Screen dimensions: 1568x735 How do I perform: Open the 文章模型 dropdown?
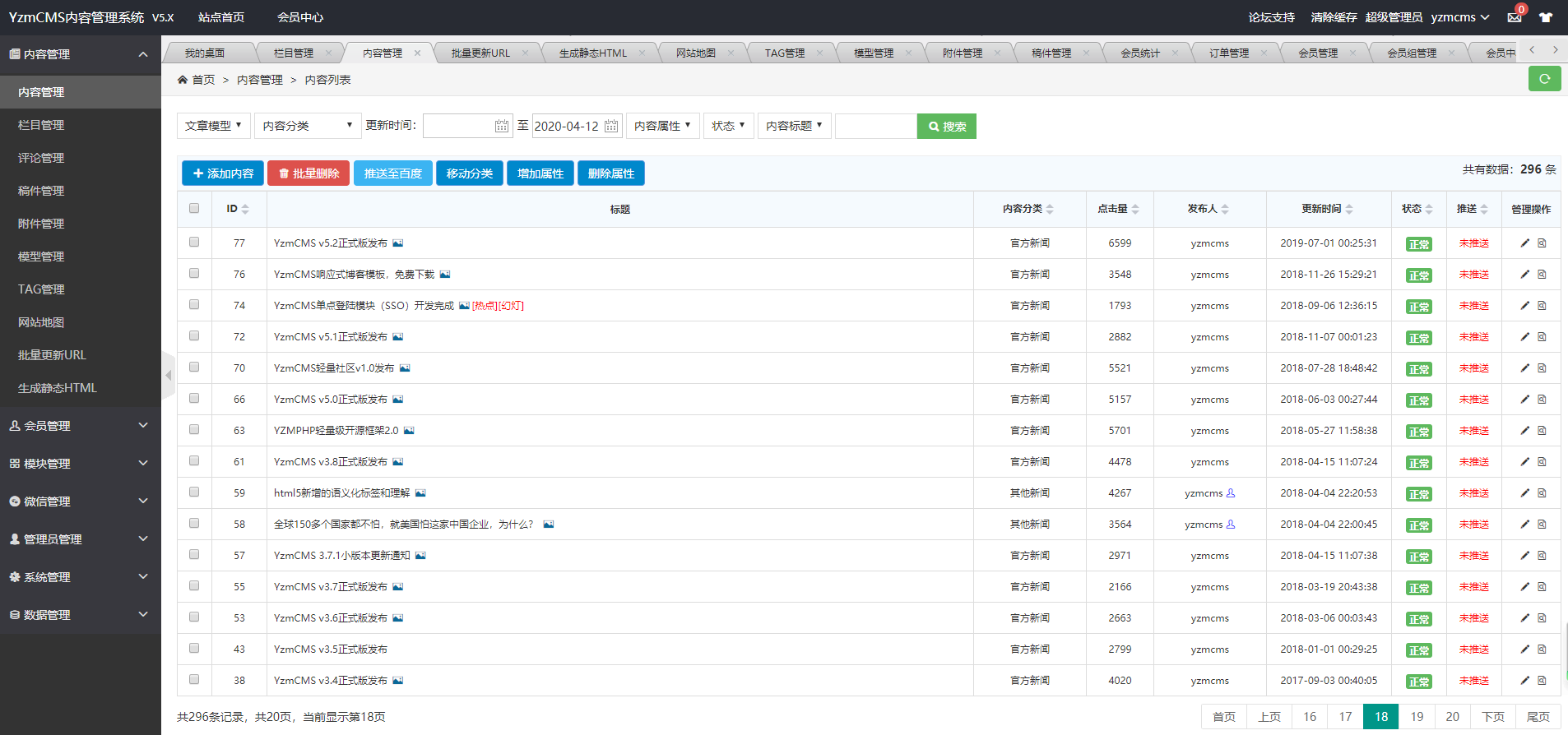point(213,126)
